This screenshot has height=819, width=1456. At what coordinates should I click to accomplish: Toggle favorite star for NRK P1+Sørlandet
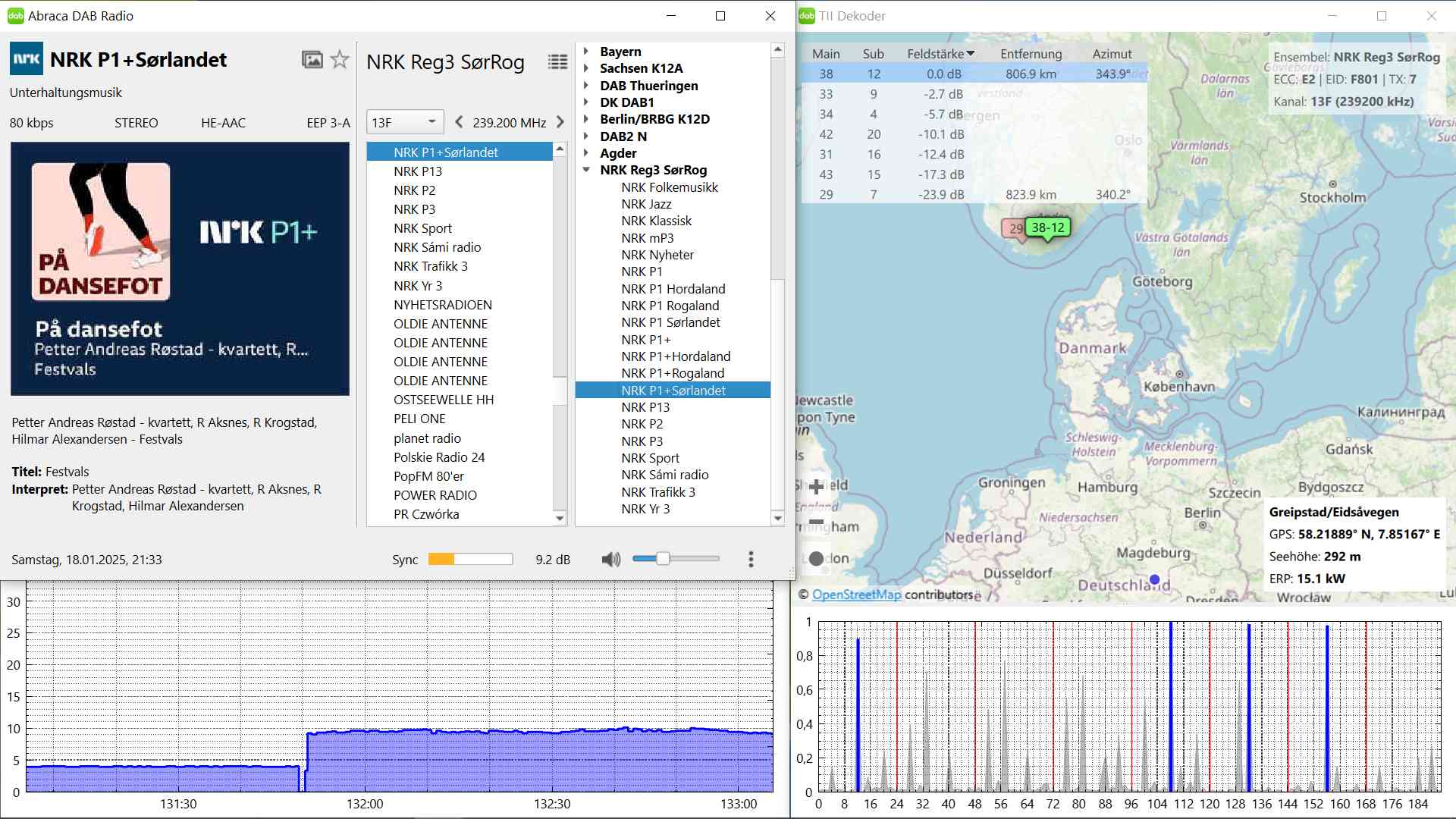pyautogui.click(x=340, y=60)
